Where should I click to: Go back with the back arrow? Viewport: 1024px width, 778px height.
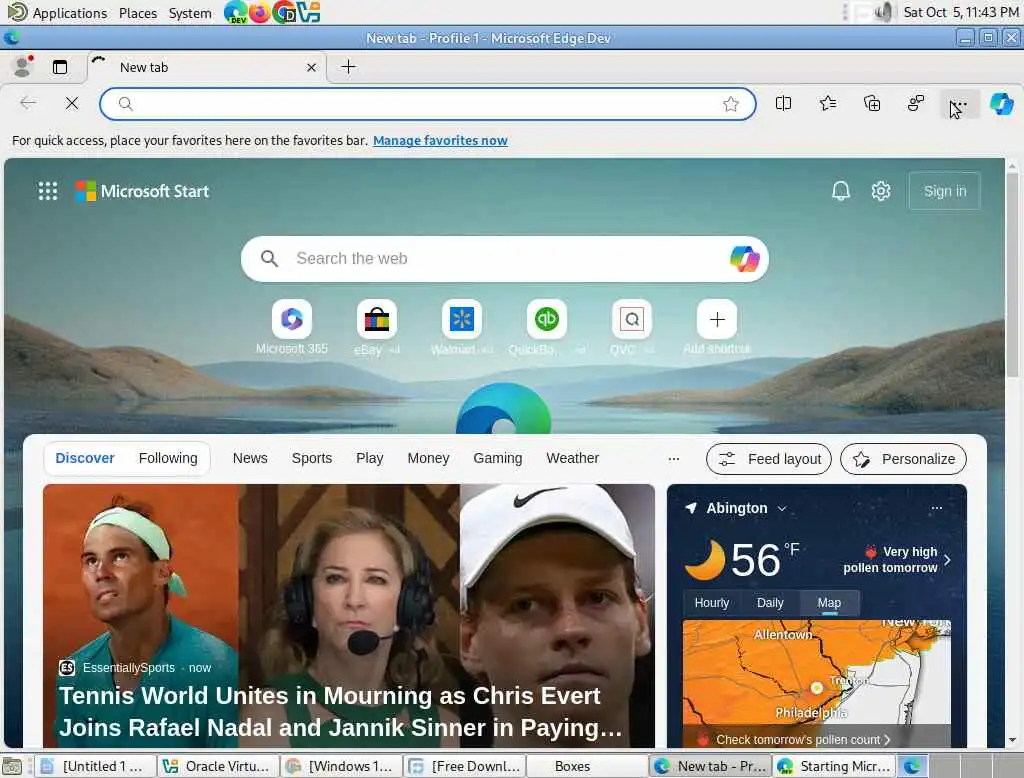coord(28,103)
